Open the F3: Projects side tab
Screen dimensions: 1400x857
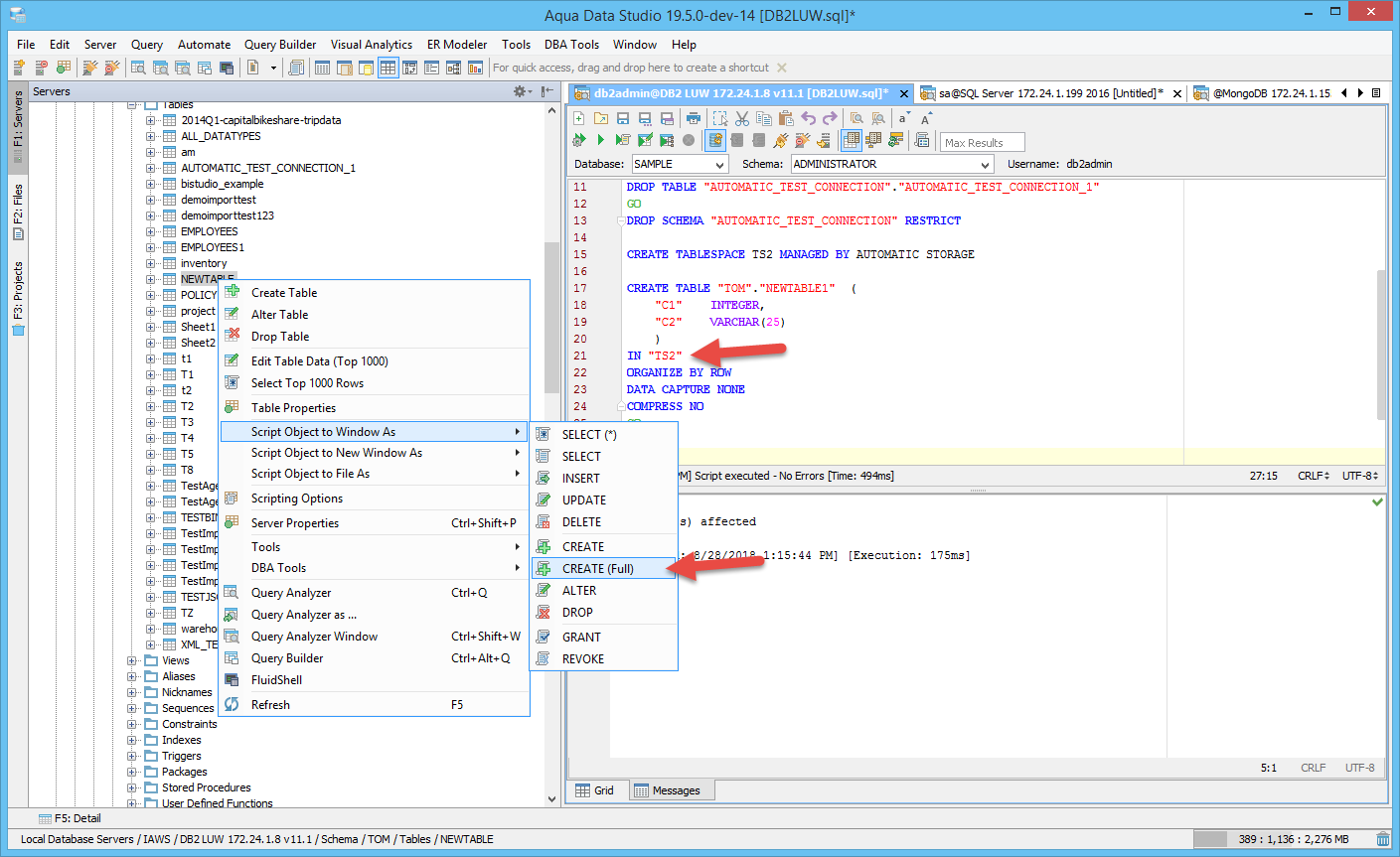(18, 298)
